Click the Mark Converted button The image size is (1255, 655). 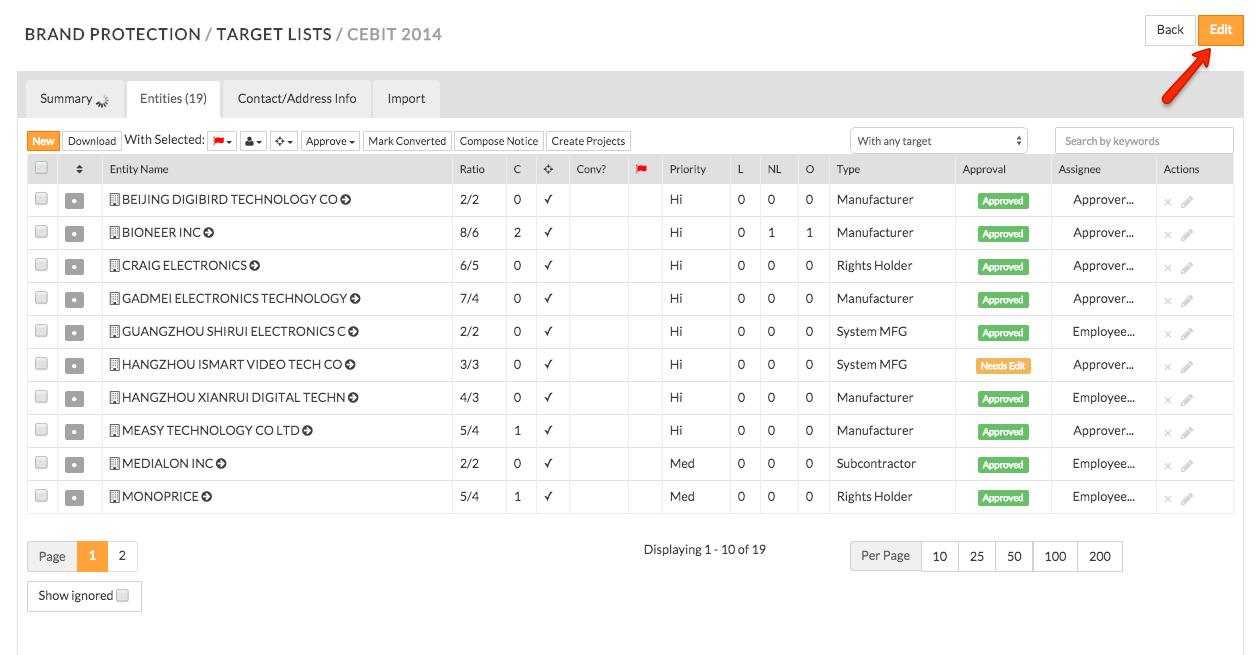407,141
